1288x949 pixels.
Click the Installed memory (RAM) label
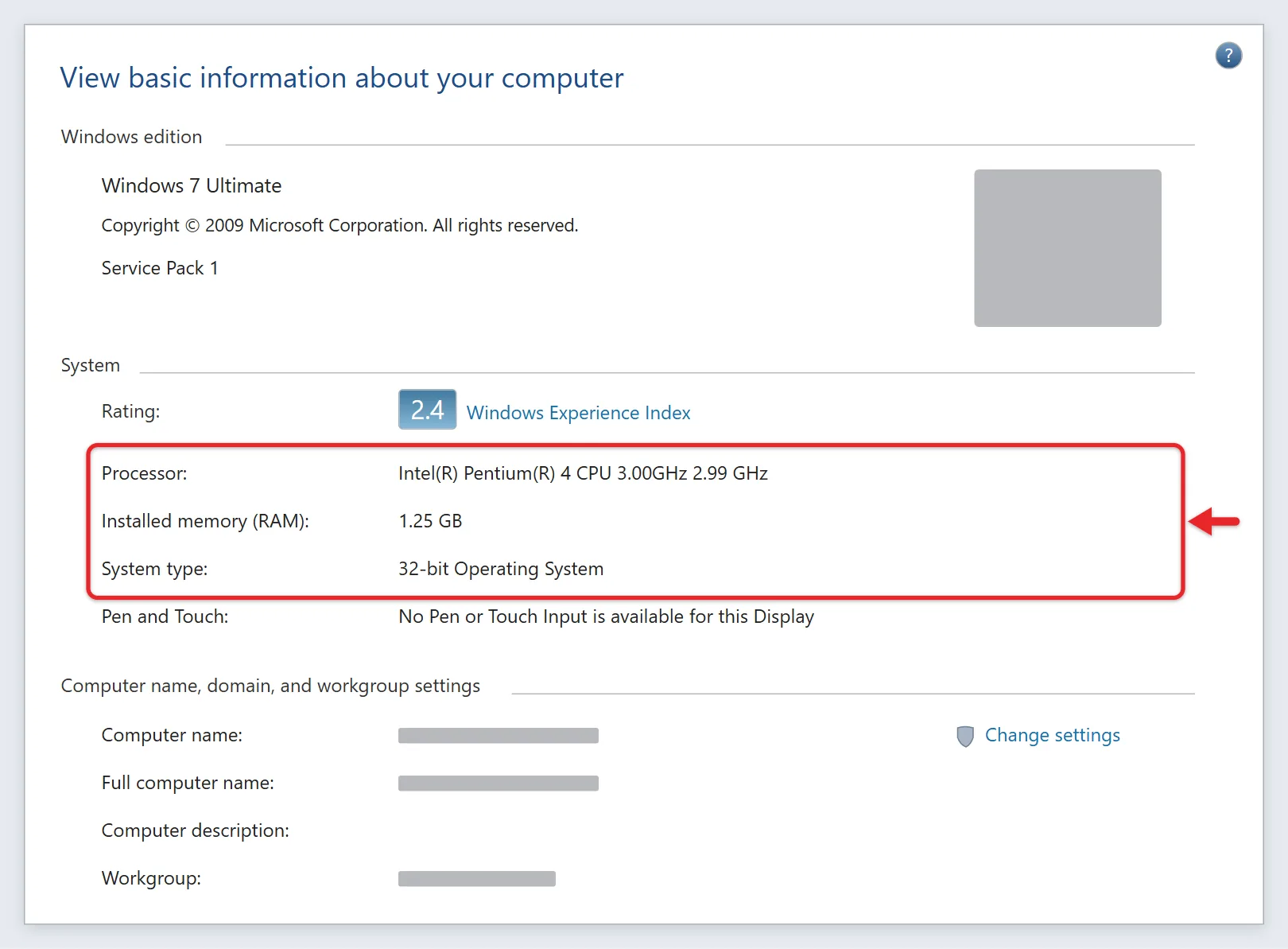(205, 521)
